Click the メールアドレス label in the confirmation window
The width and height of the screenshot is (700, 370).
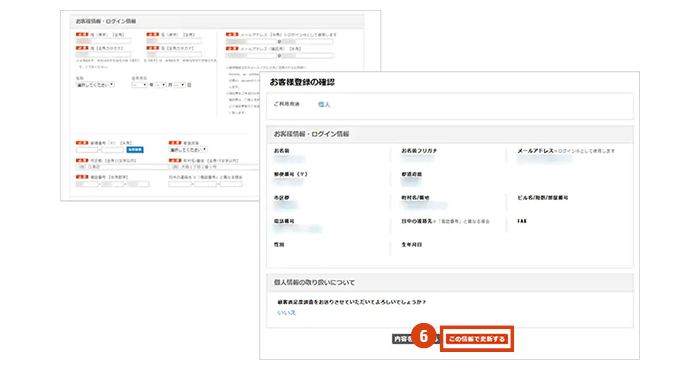tap(535, 151)
